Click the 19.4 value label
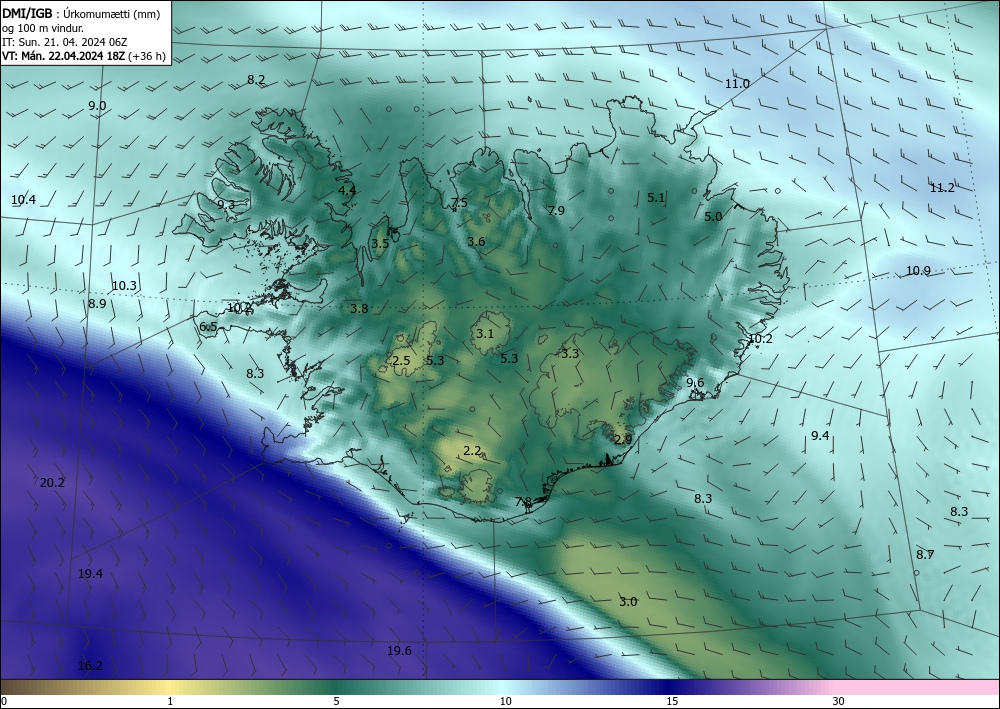The image size is (1000, 709). coord(90,574)
